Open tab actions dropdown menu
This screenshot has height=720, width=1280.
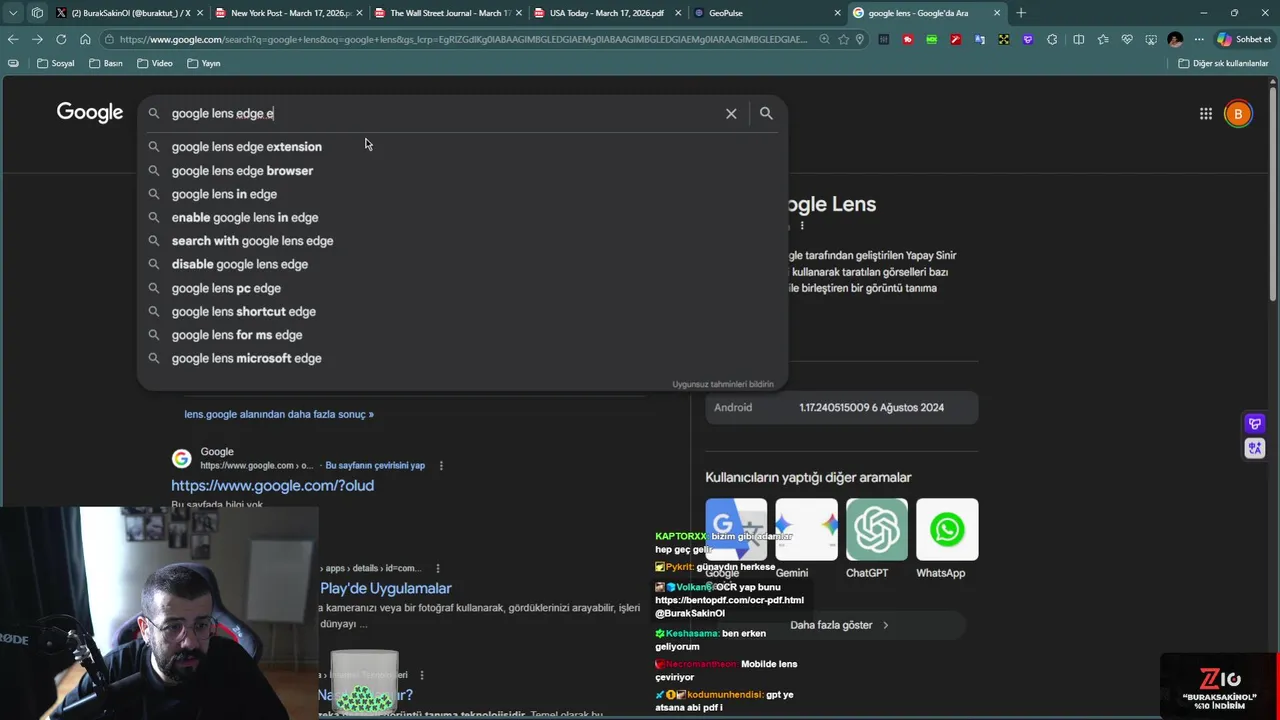tap(13, 13)
